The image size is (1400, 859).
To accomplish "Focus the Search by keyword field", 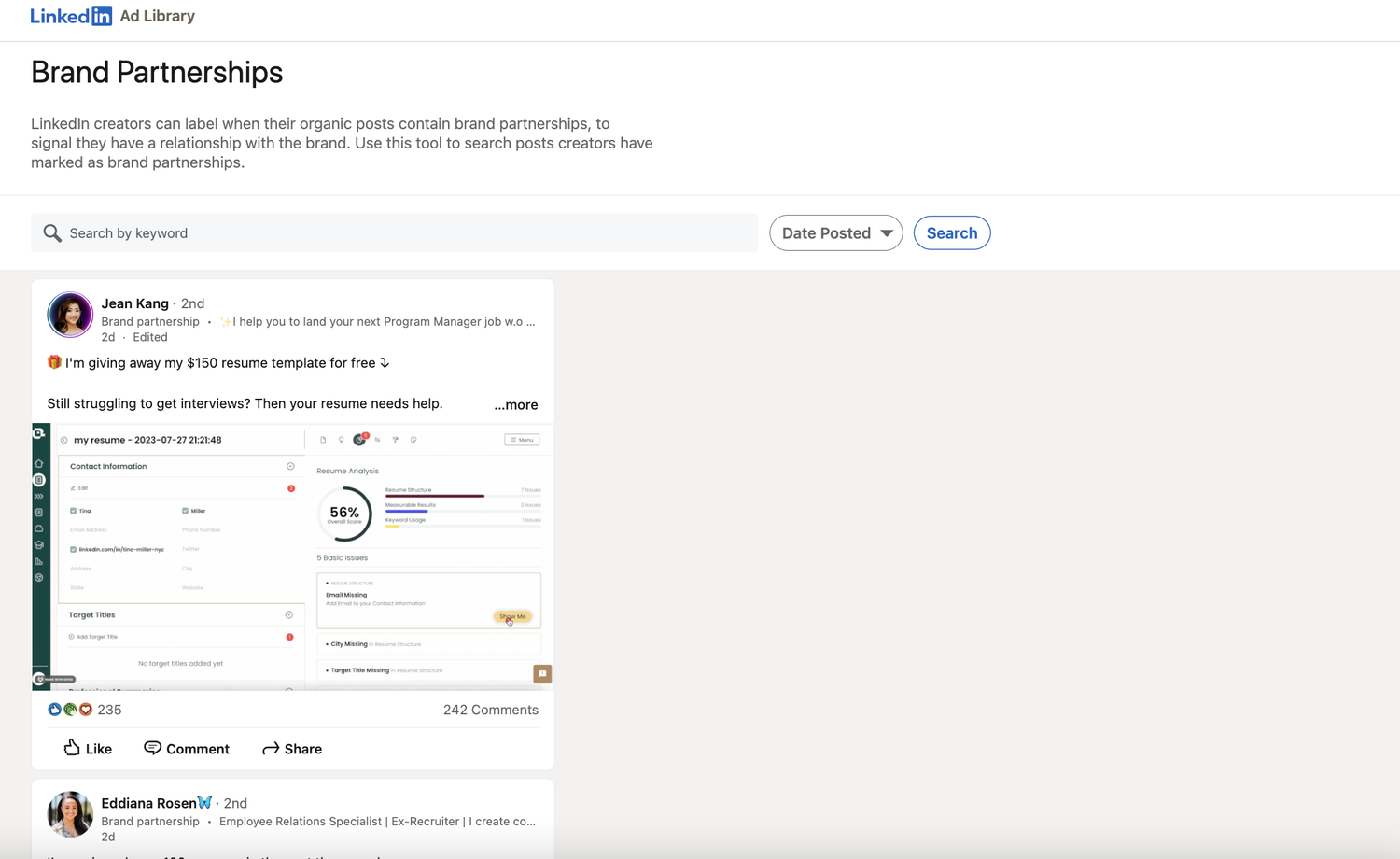I will 394,233.
